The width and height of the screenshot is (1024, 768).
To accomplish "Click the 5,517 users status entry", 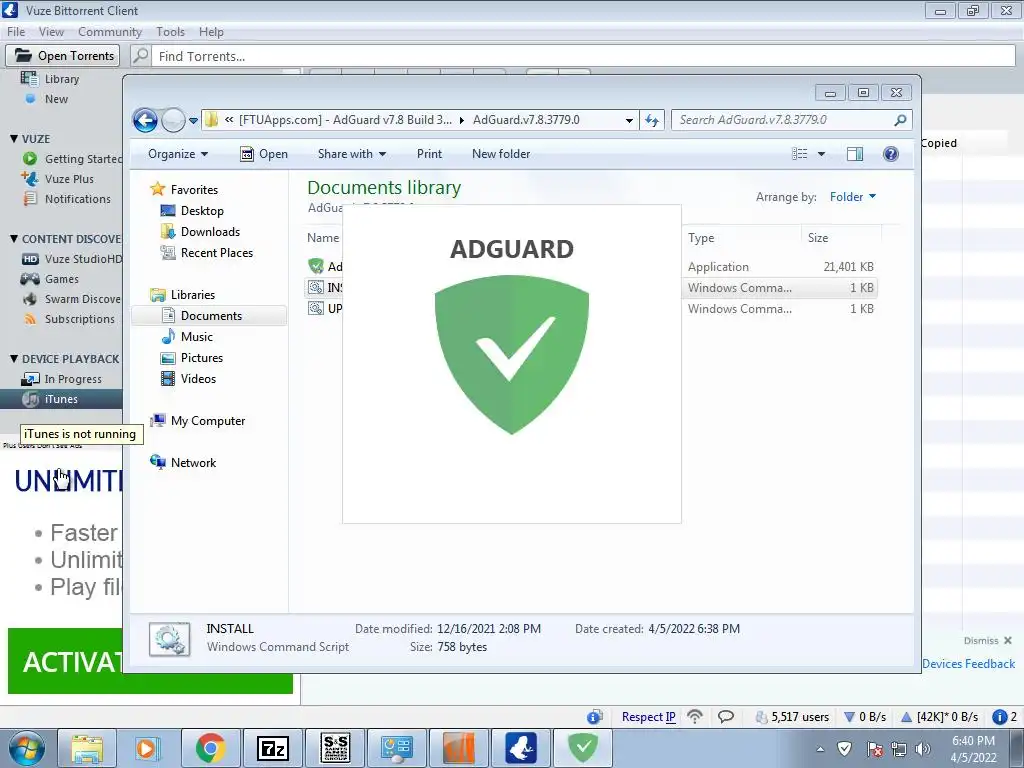I will [792, 717].
